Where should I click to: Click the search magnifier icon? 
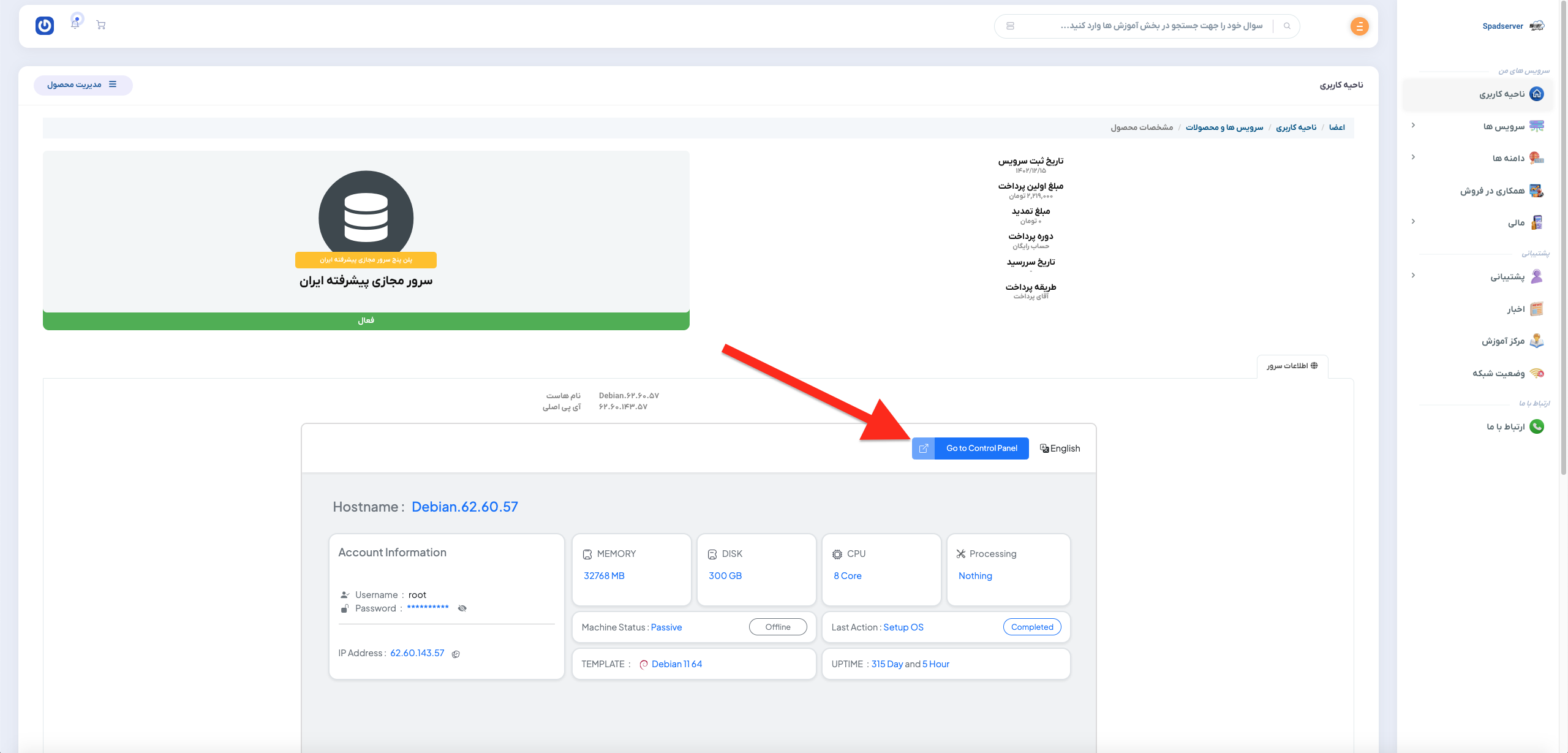[1287, 26]
